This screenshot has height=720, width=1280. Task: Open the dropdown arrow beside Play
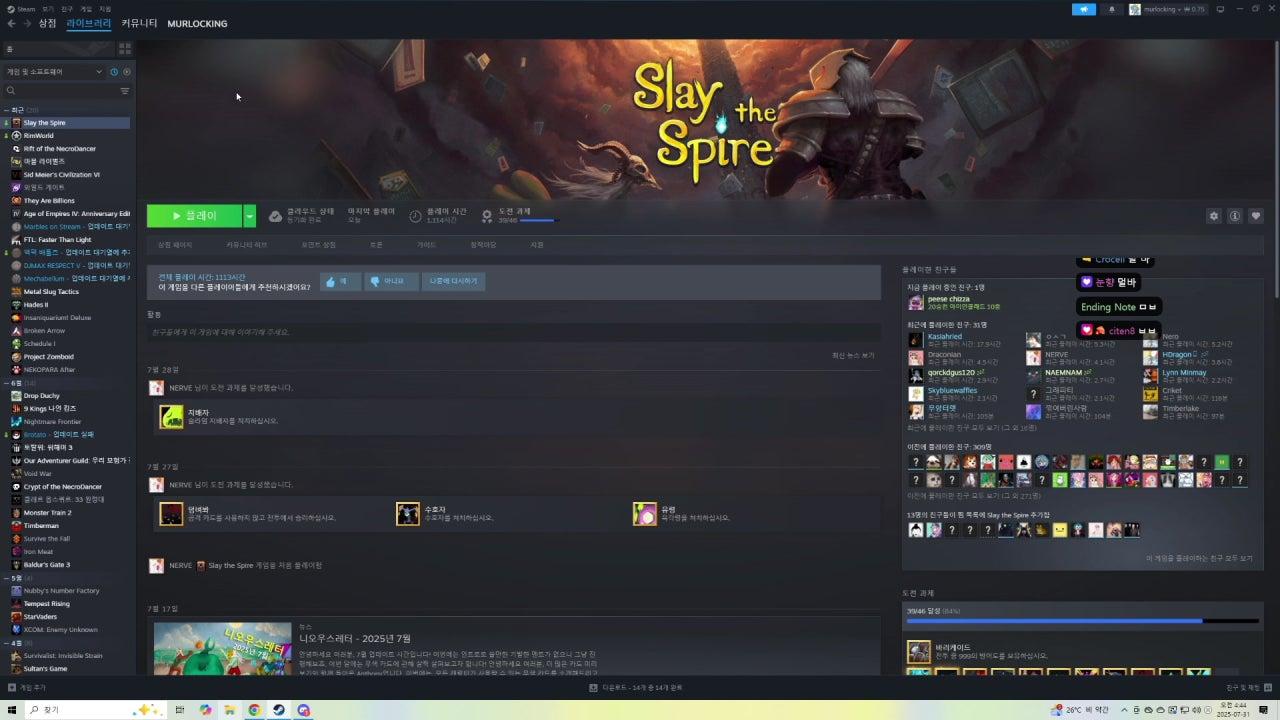tap(250, 216)
